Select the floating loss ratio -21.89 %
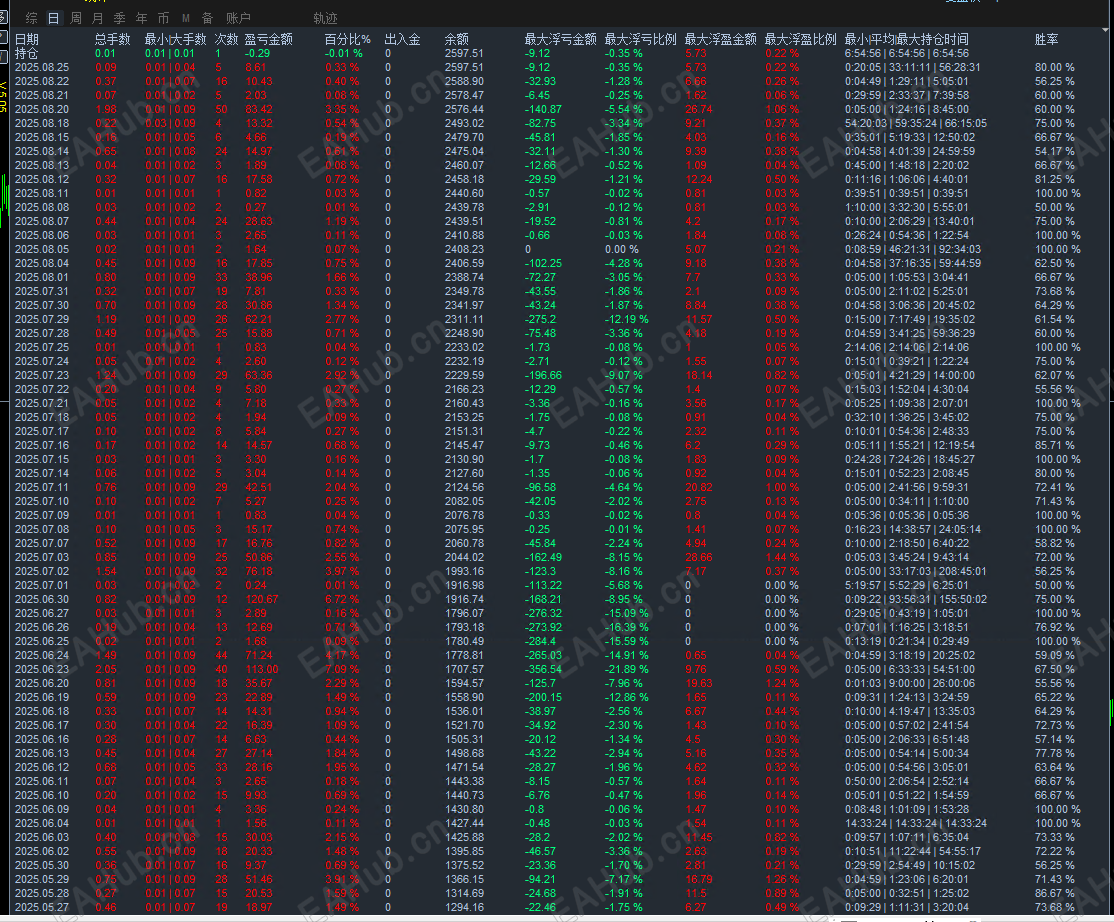 tap(627, 669)
